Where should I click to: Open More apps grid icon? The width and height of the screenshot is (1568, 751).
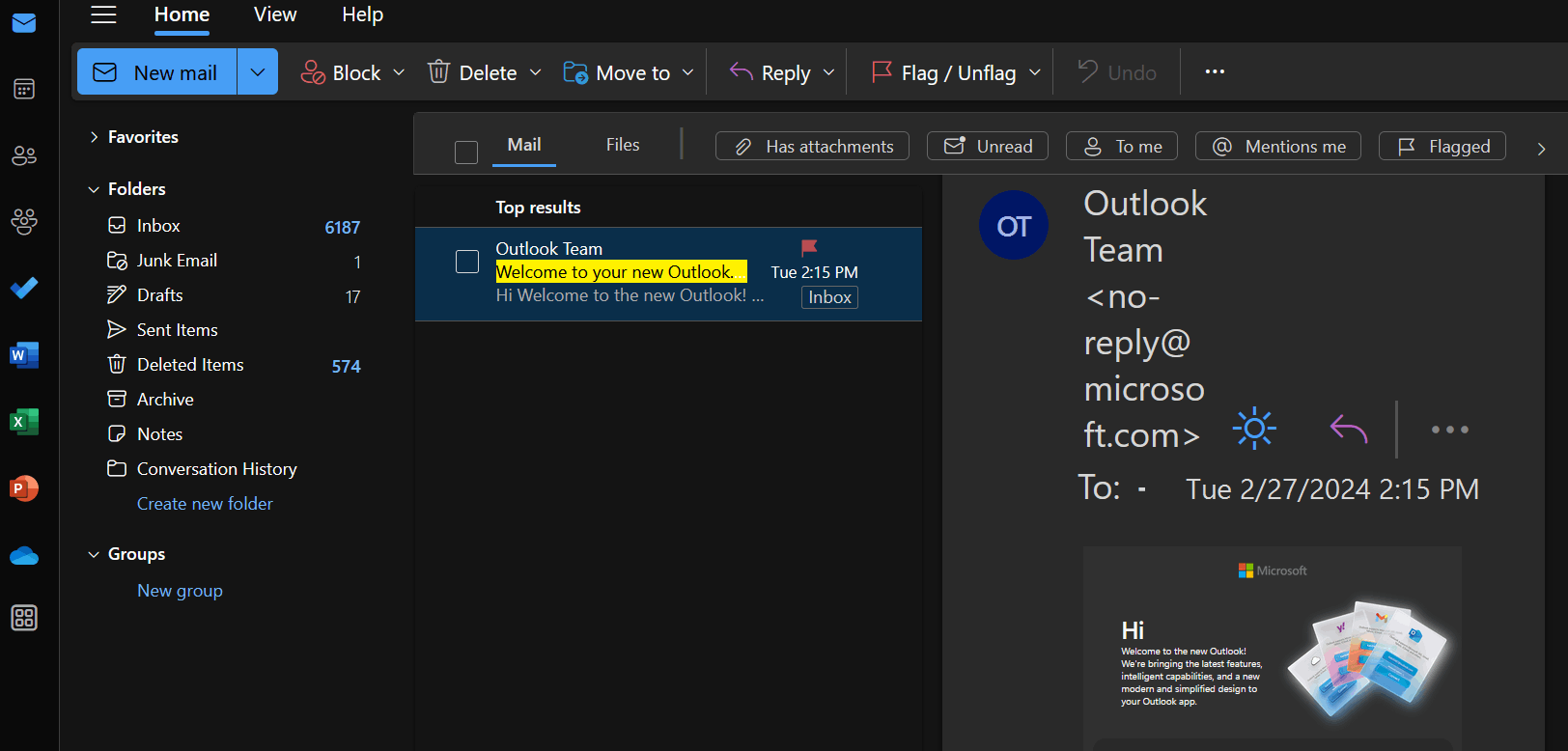[24, 618]
